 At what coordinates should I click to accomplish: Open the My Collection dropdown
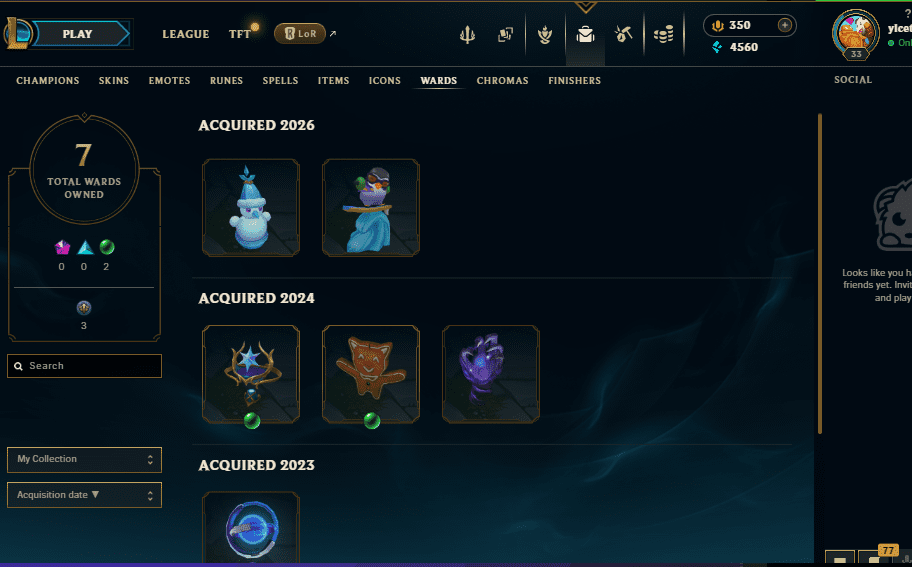[x=84, y=459]
